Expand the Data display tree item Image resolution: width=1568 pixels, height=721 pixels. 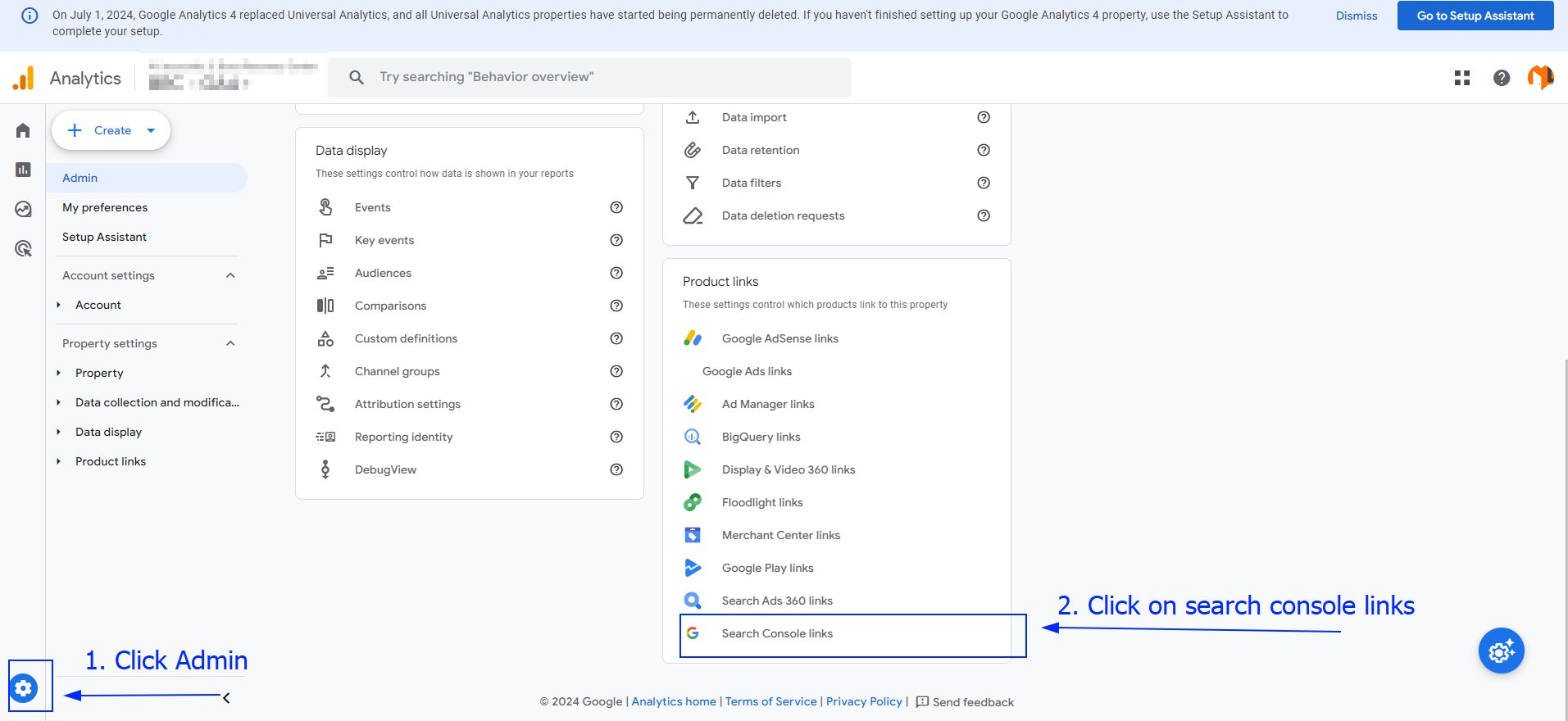tap(58, 432)
